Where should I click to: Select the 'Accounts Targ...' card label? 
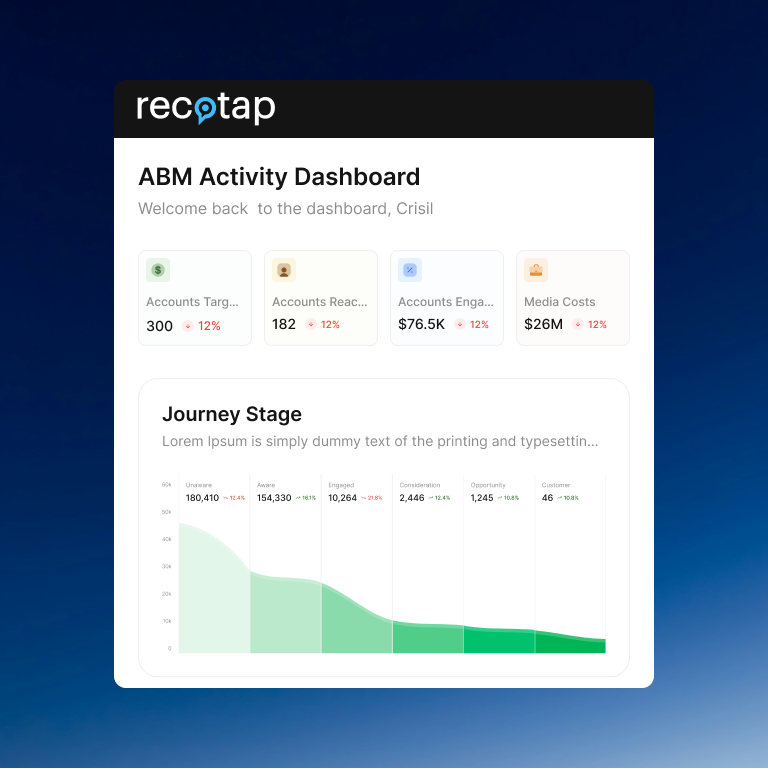tap(192, 302)
